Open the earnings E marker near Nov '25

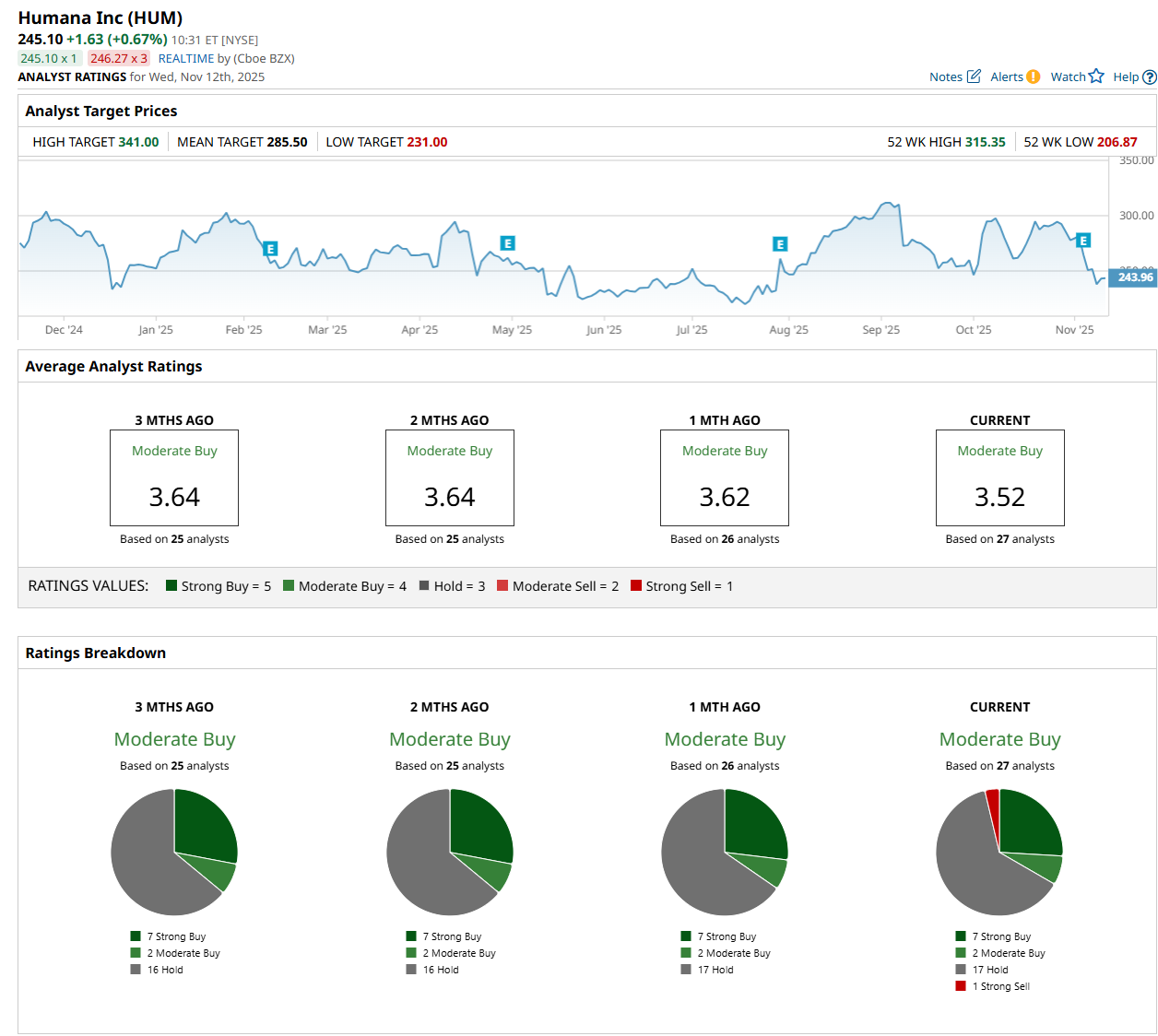[1083, 241]
